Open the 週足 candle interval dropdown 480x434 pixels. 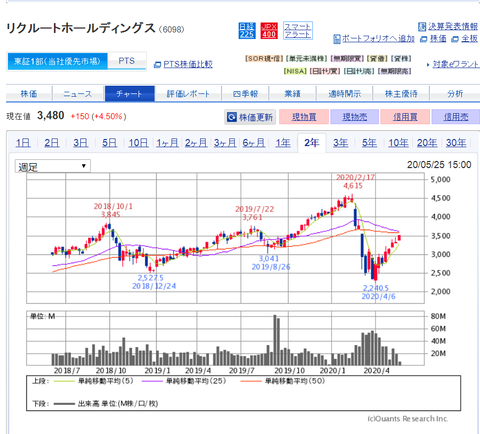(x=53, y=166)
